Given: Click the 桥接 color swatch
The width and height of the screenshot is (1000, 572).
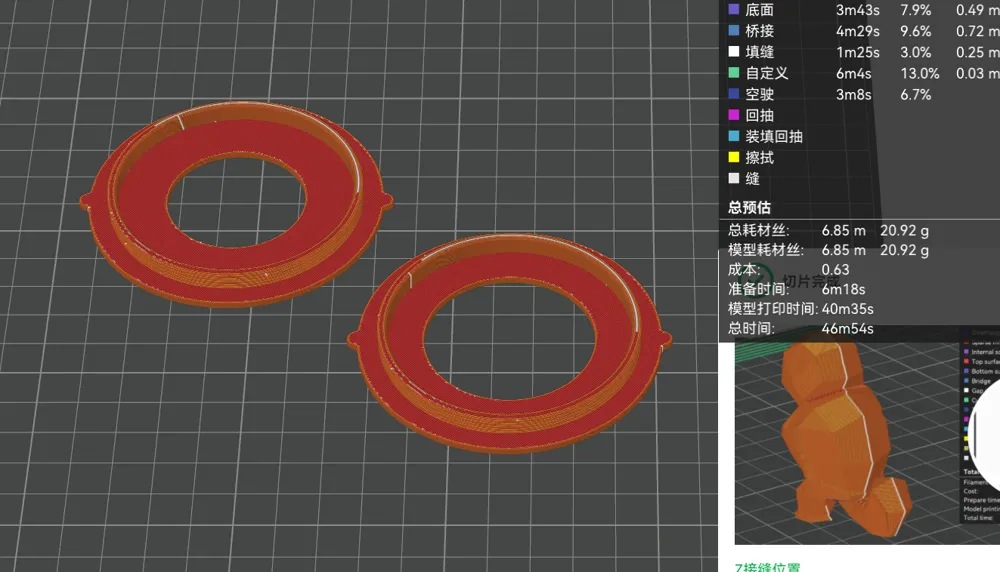Looking at the screenshot, I should point(734,31).
